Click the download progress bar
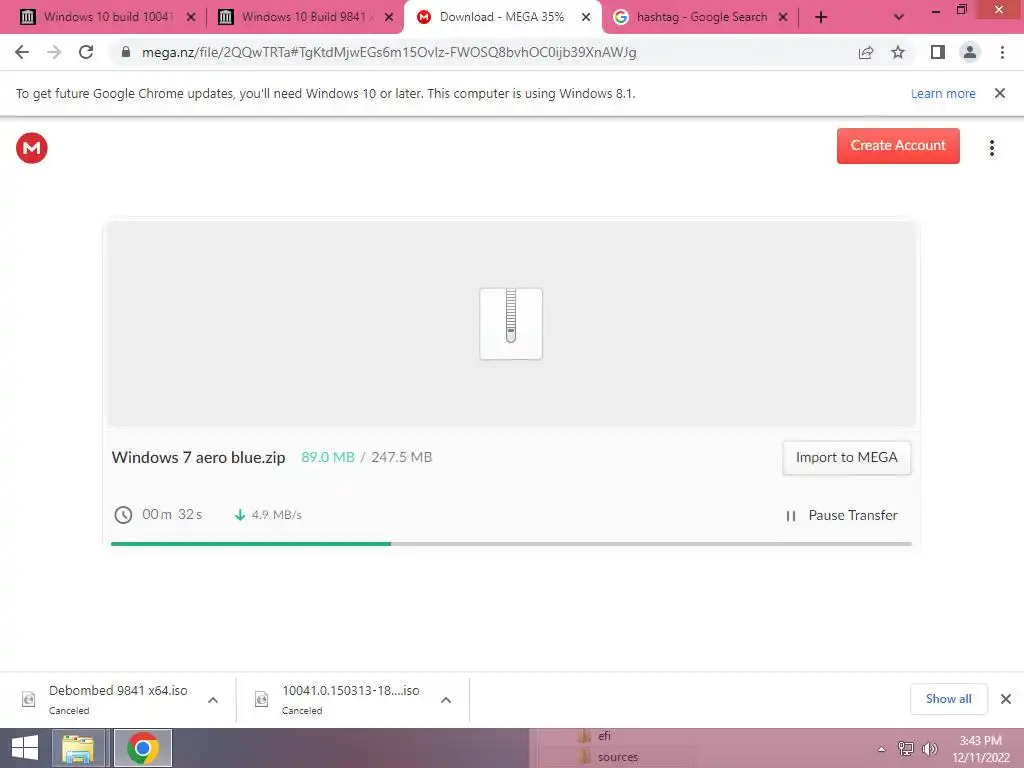Screen dimensions: 1024x768 tap(511, 543)
